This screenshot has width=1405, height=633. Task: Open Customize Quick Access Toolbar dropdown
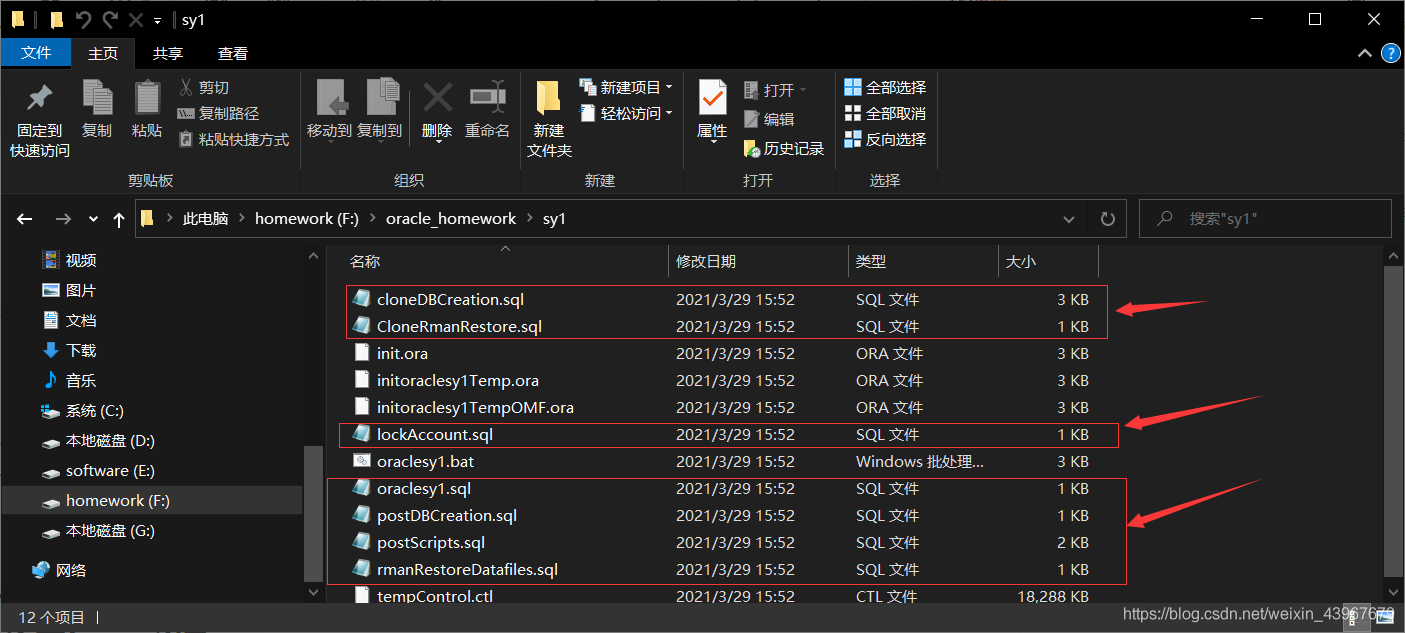click(x=157, y=20)
